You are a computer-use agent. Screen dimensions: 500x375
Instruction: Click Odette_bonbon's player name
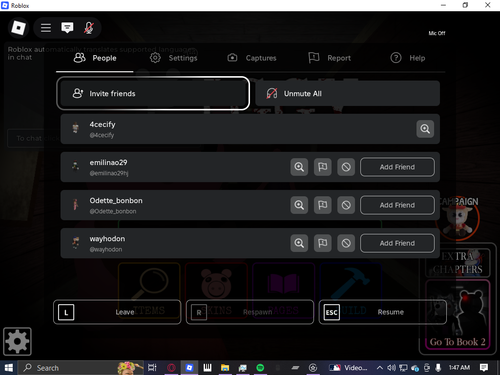tap(116, 201)
